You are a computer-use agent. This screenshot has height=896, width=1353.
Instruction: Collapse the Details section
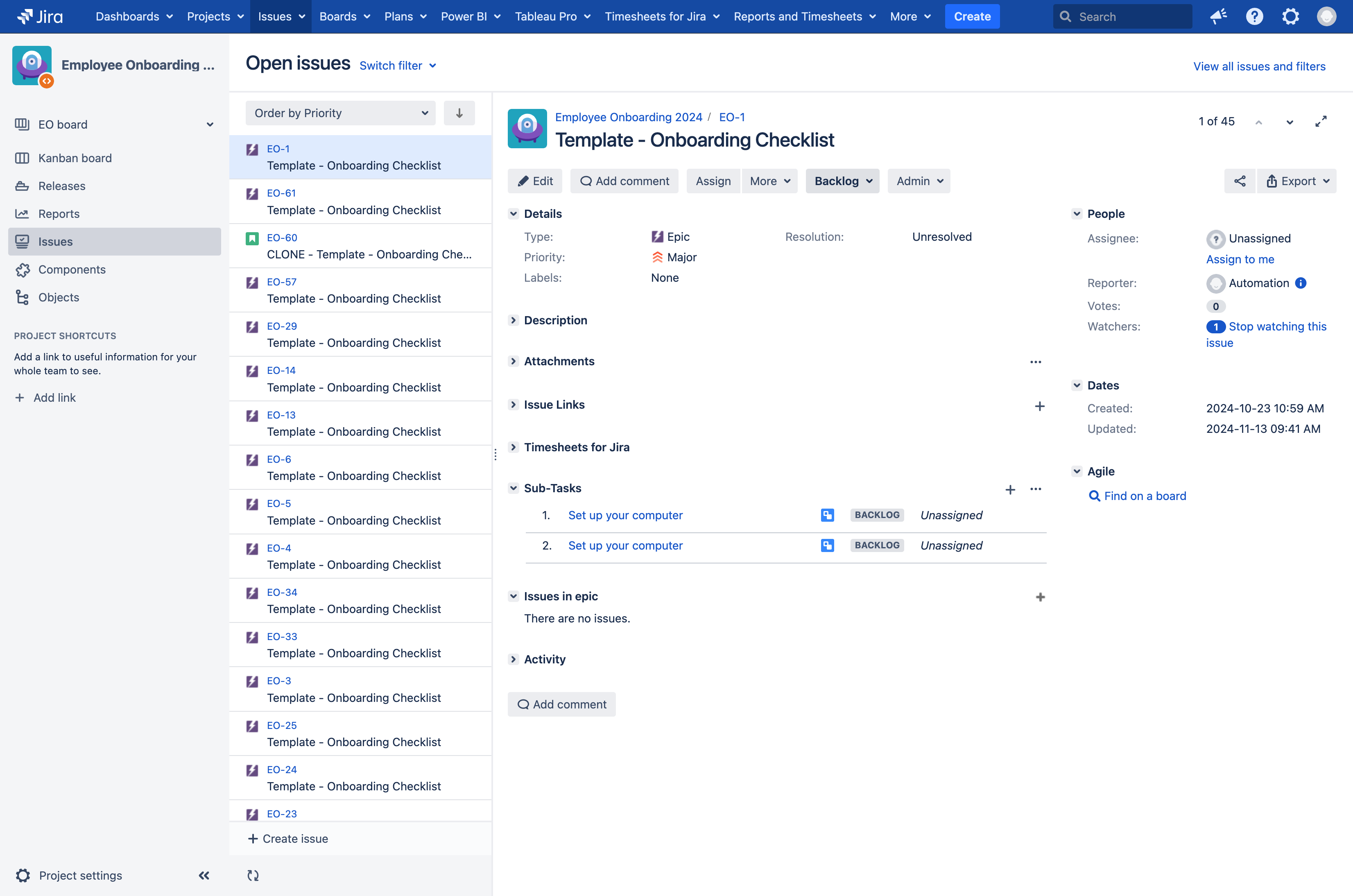click(x=513, y=214)
